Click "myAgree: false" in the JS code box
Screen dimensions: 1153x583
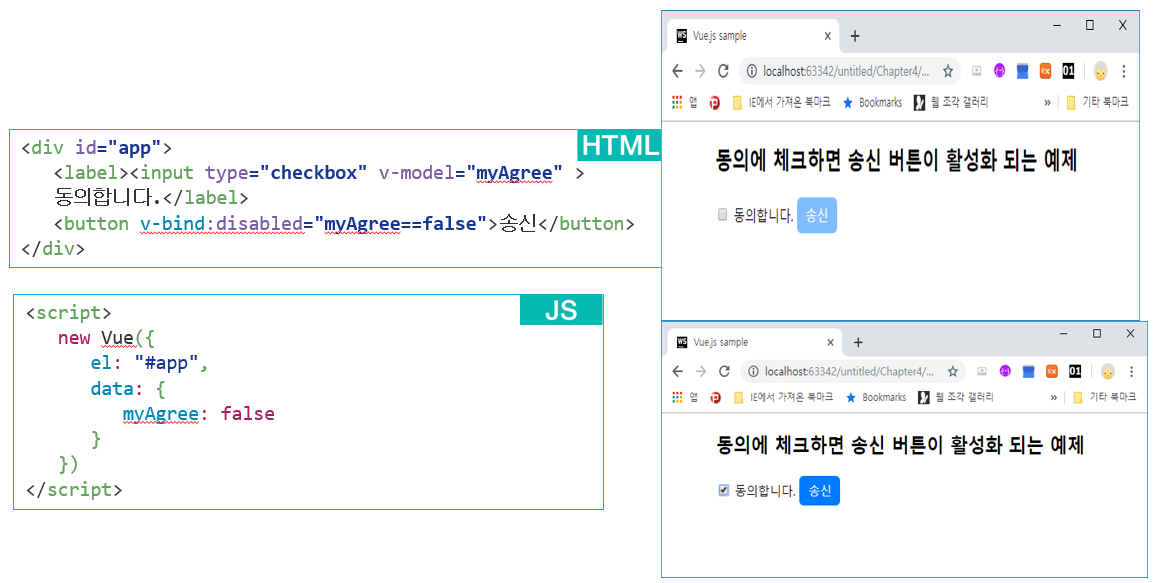coord(199,414)
